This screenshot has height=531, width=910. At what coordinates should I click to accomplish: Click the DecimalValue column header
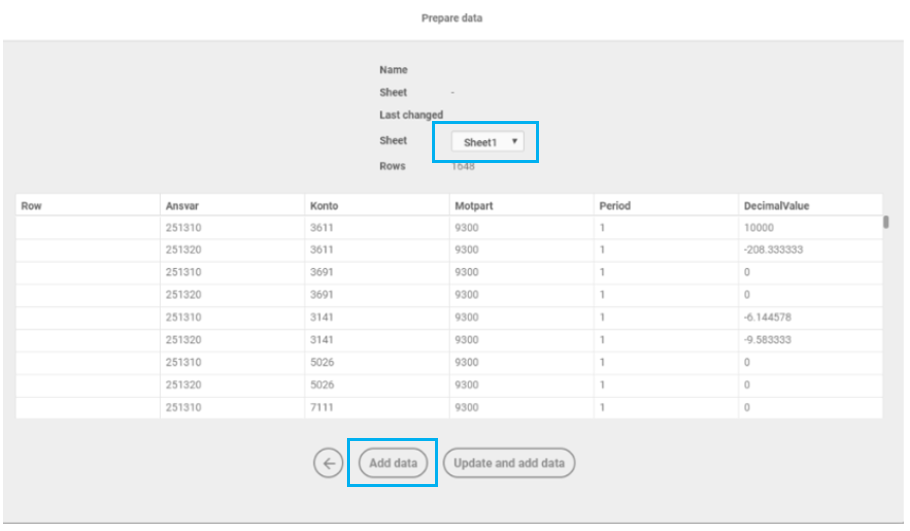coord(776,206)
